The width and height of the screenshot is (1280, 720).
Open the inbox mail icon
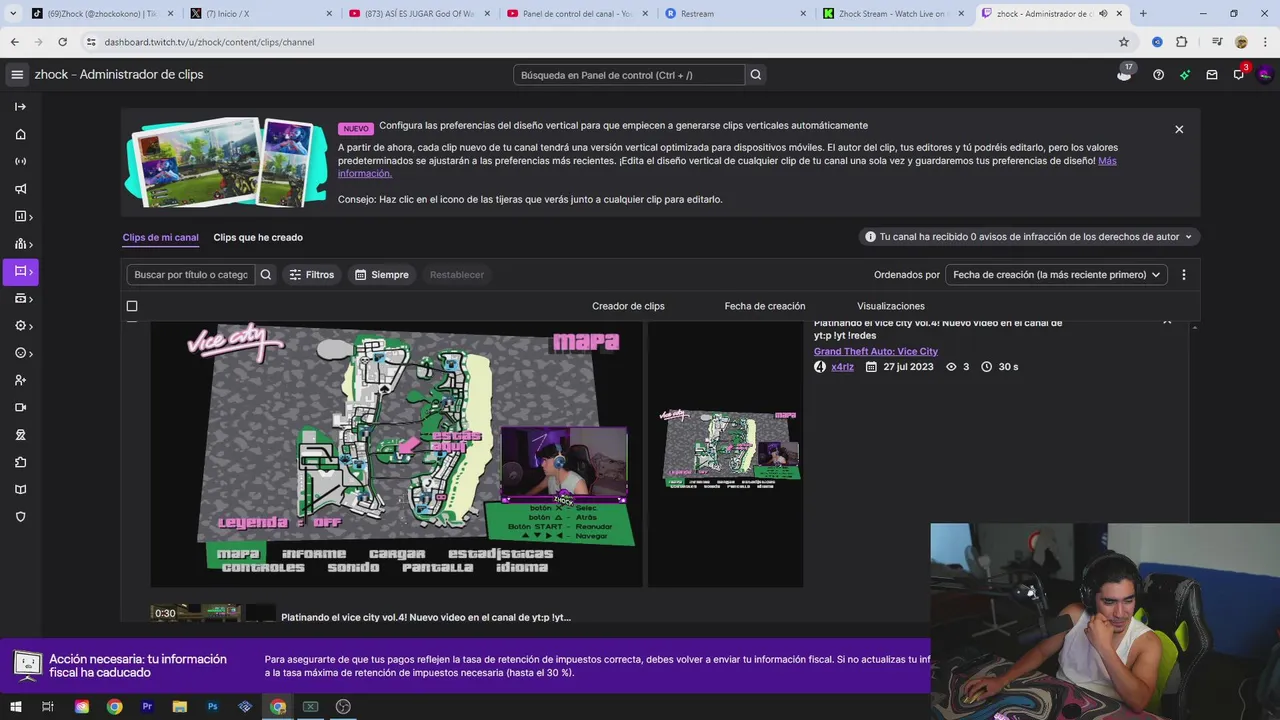[x=1212, y=75]
